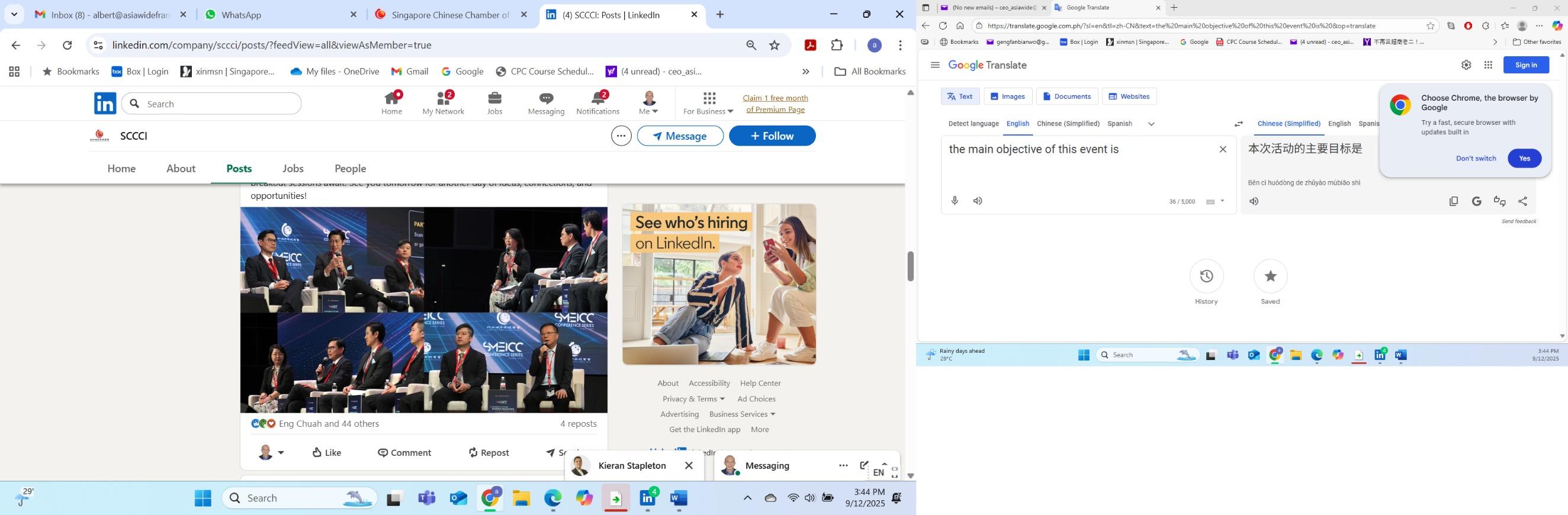Open Word from the larger taskbar
1568x515 pixels.
click(679, 498)
